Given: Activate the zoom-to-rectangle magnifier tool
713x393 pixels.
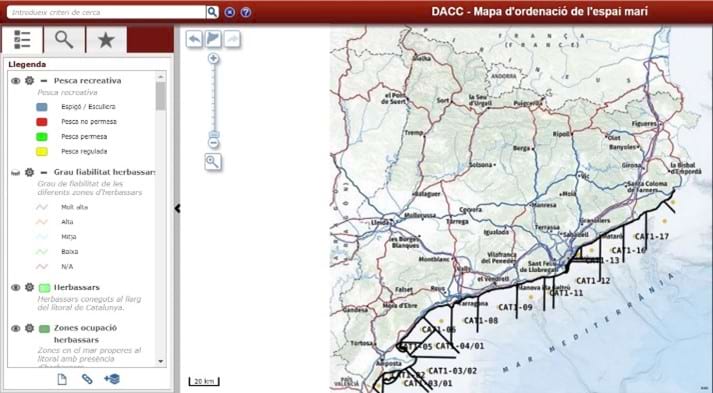Looking at the screenshot, I should 213,161.
